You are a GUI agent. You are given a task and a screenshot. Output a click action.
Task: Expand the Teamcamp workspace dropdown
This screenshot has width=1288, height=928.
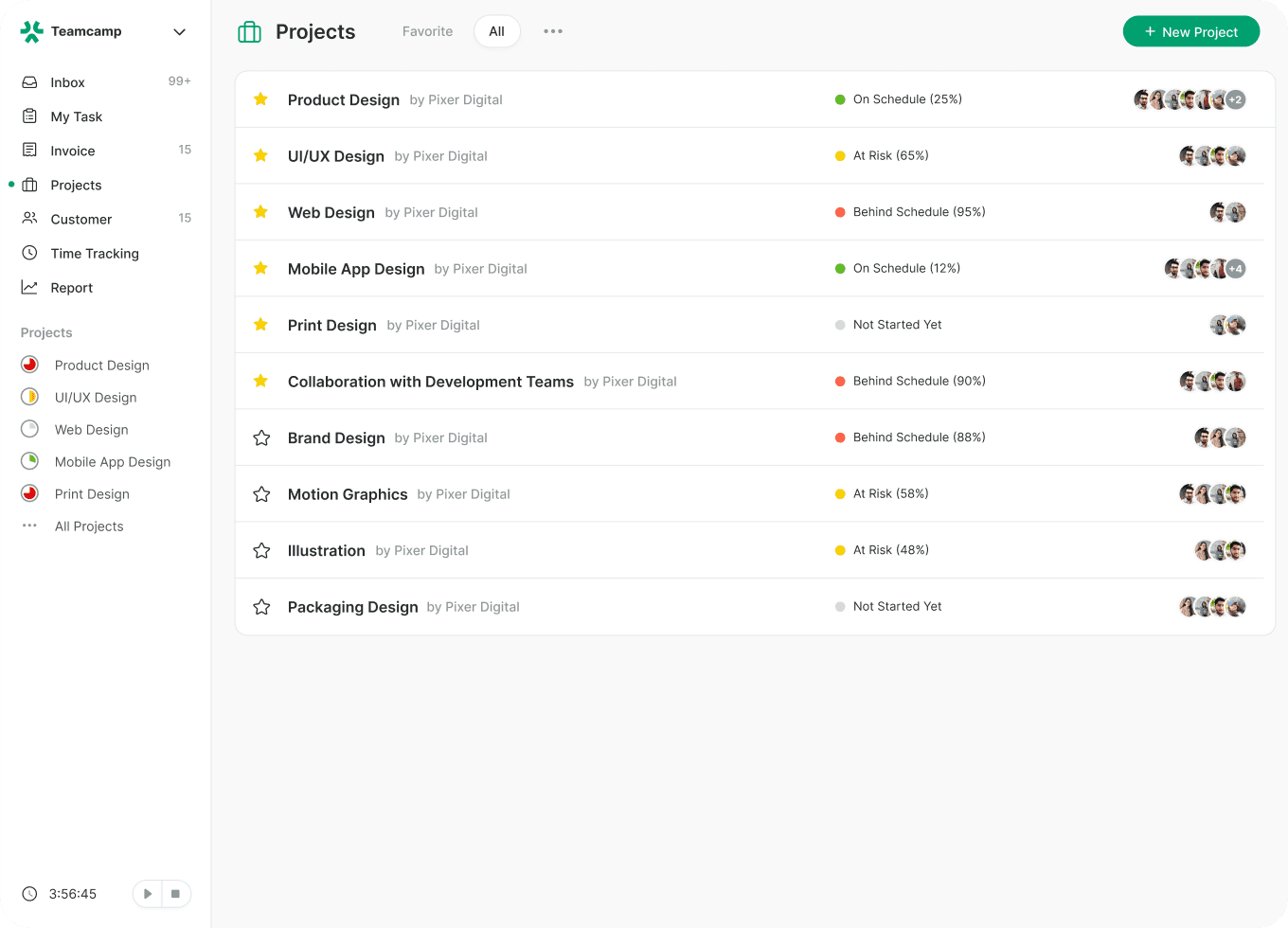pos(179,32)
